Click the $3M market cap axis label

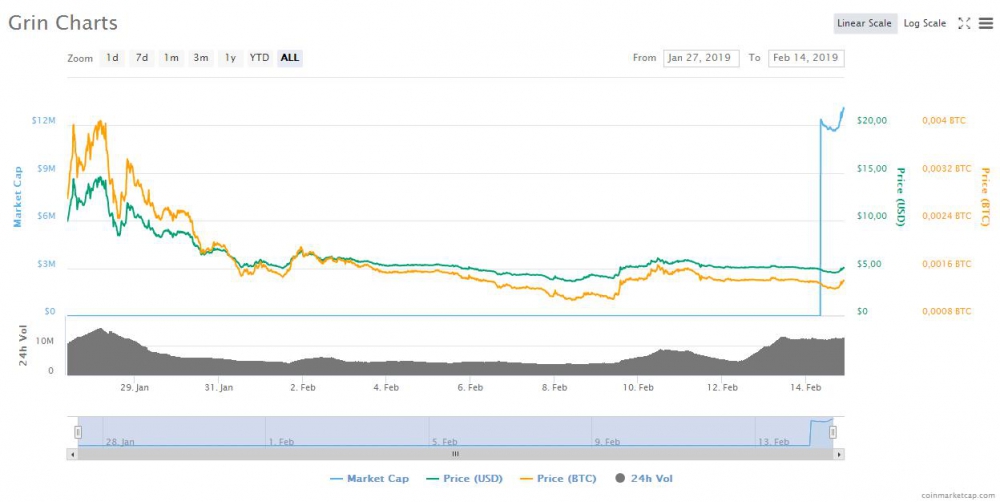(x=47, y=263)
